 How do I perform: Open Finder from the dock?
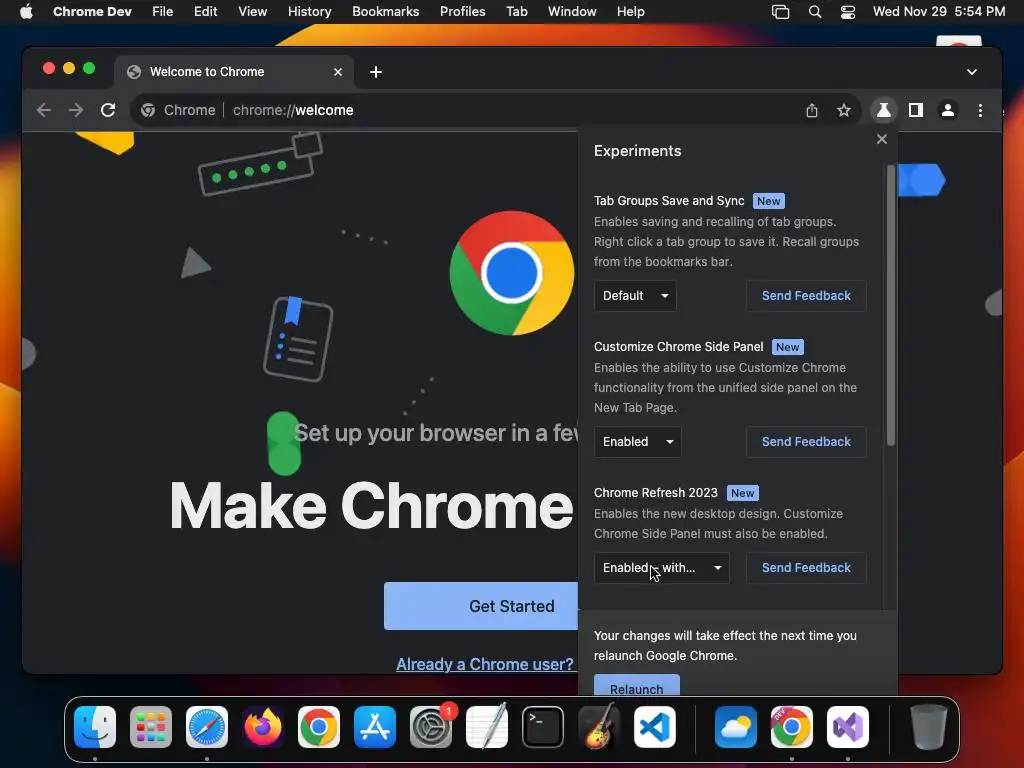click(x=95, y=727)
